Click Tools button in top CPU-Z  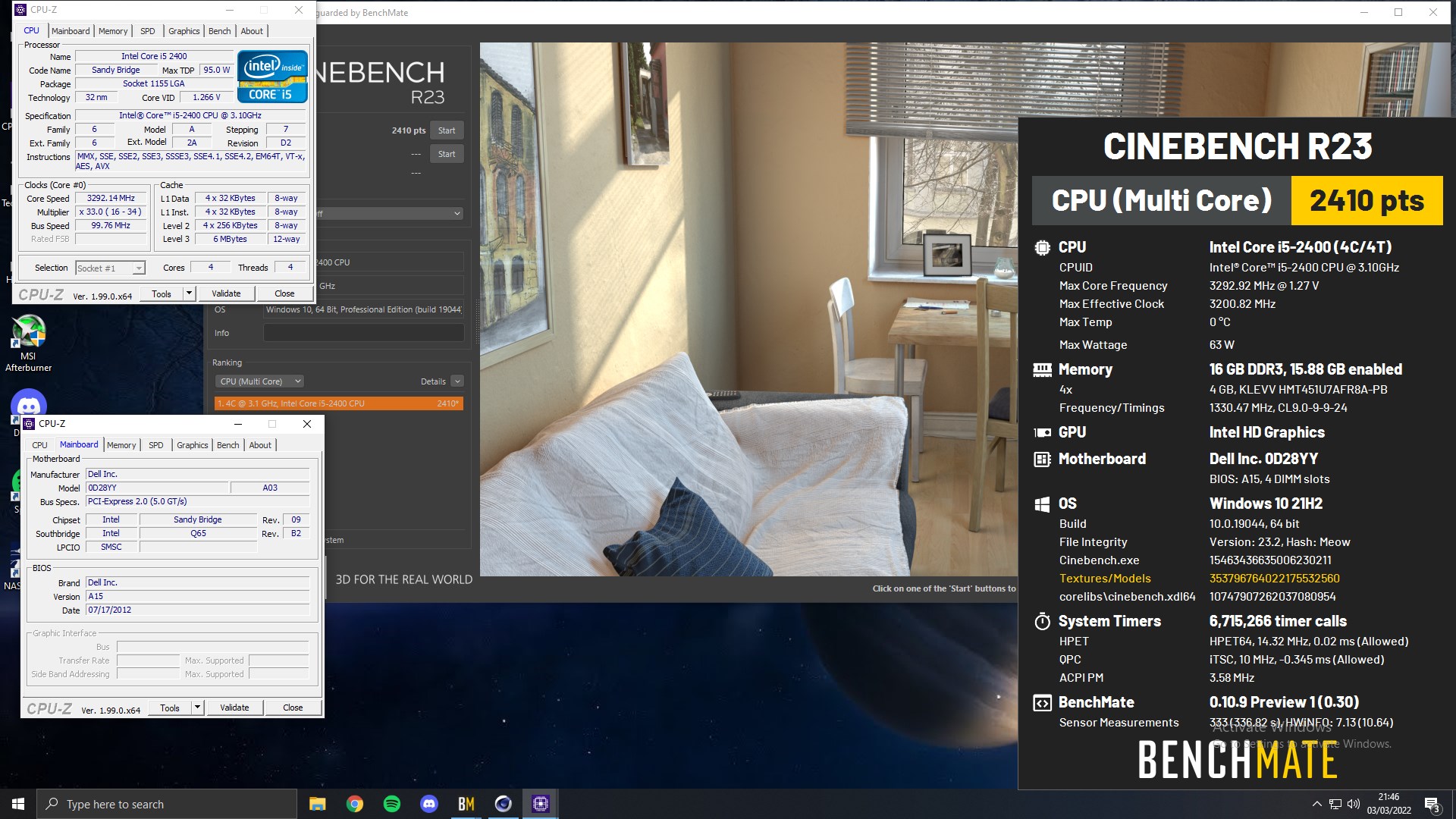pos(162,293)
